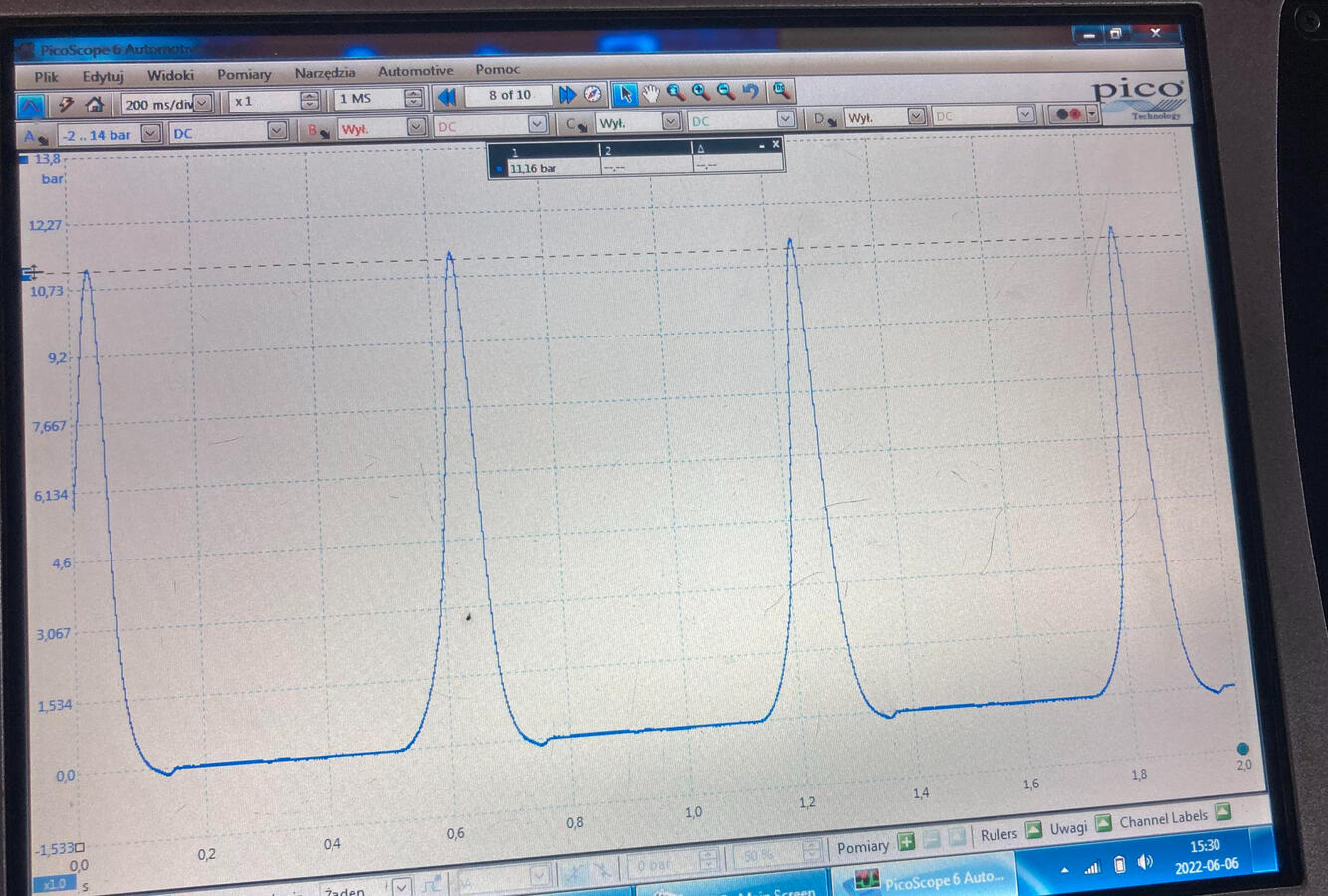The image size is (1328, 896).
Task: Go to next waveform buffer
Action: (x=567, y=95)
